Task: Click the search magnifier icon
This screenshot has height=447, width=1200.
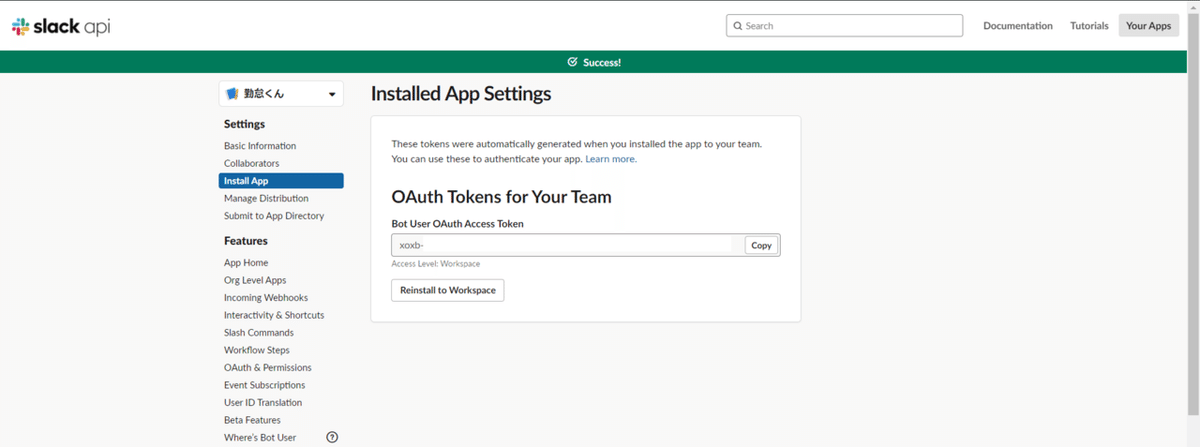Action: [738, 26]
